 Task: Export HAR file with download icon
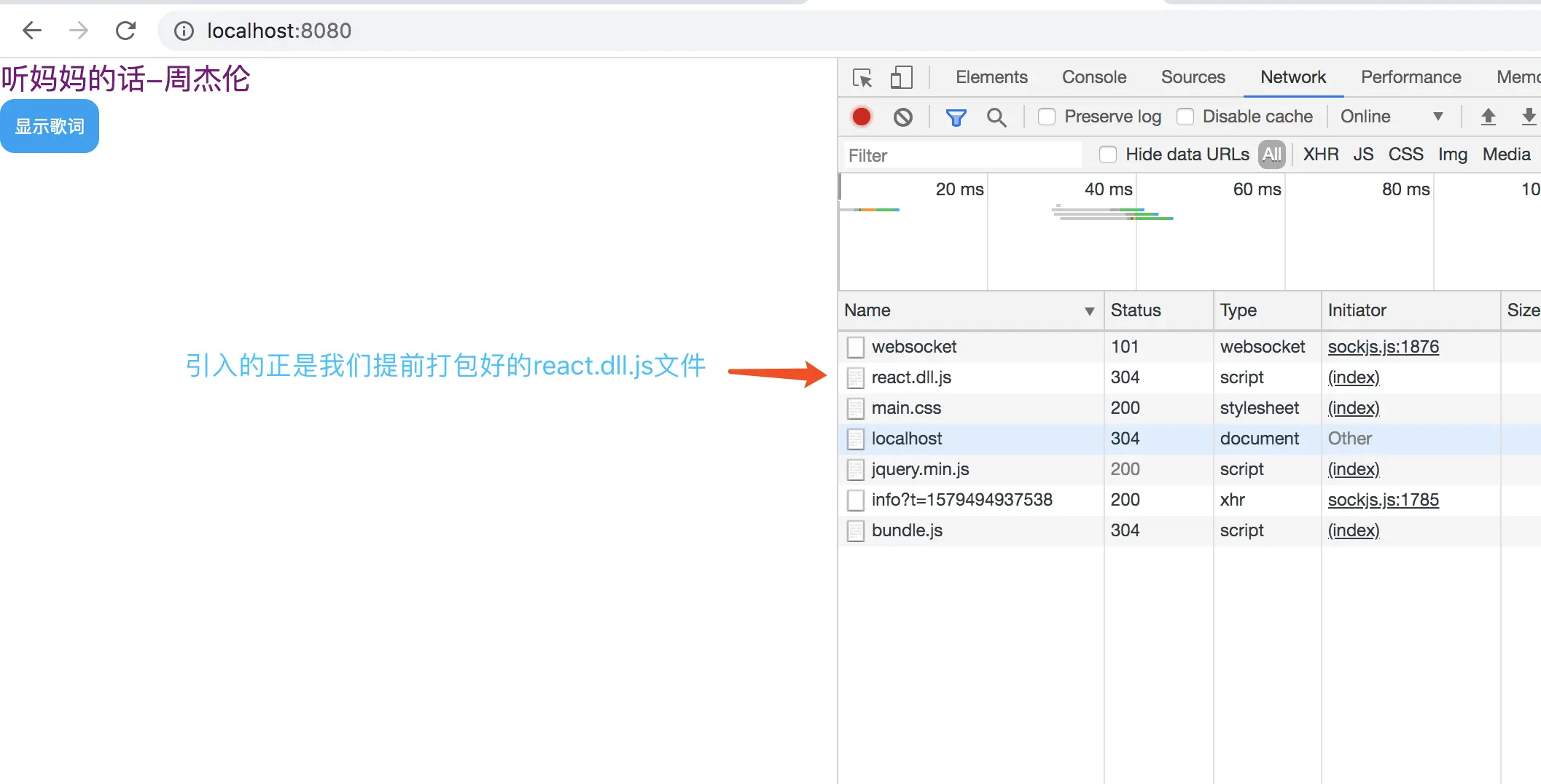point(1529,117)
